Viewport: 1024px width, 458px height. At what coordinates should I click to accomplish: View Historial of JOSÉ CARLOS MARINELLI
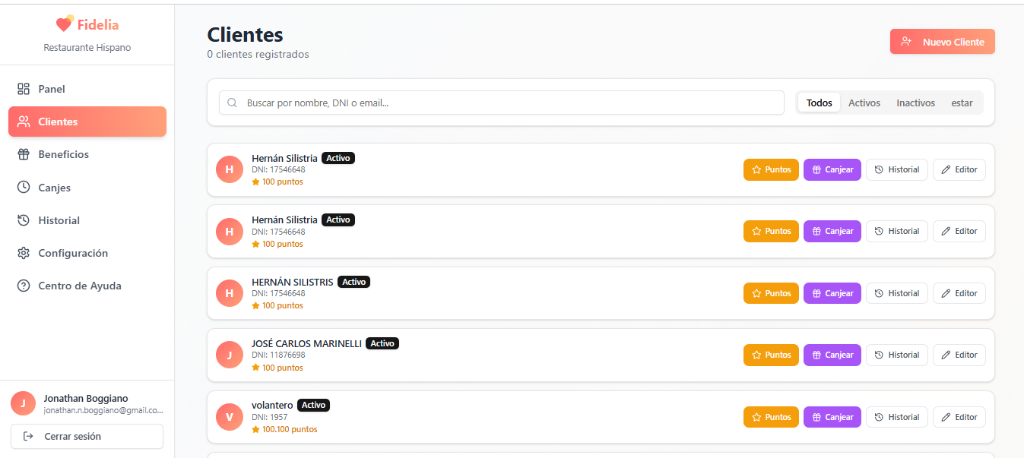point(897,355)
